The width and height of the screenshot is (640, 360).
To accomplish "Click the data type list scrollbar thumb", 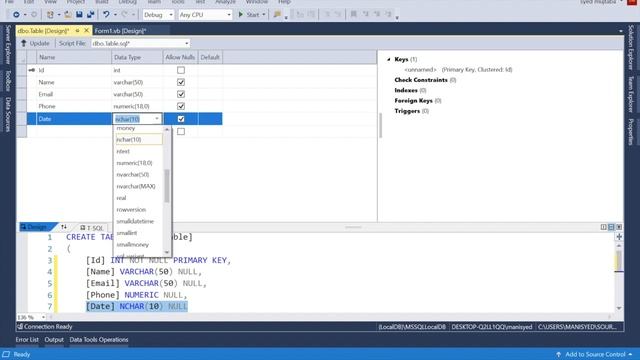I will [x=167, y=186].
